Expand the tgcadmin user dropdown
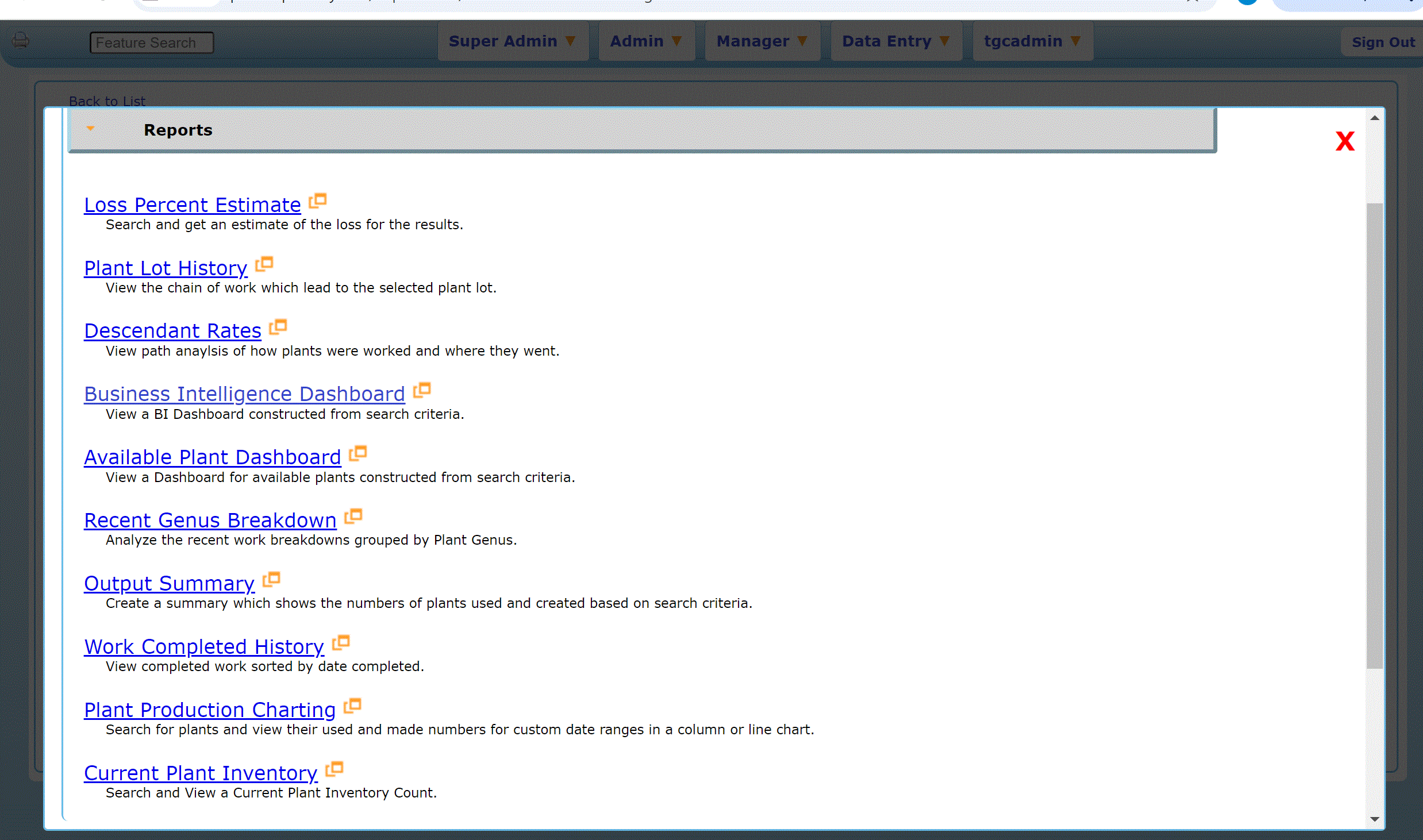 [1032, 41]
